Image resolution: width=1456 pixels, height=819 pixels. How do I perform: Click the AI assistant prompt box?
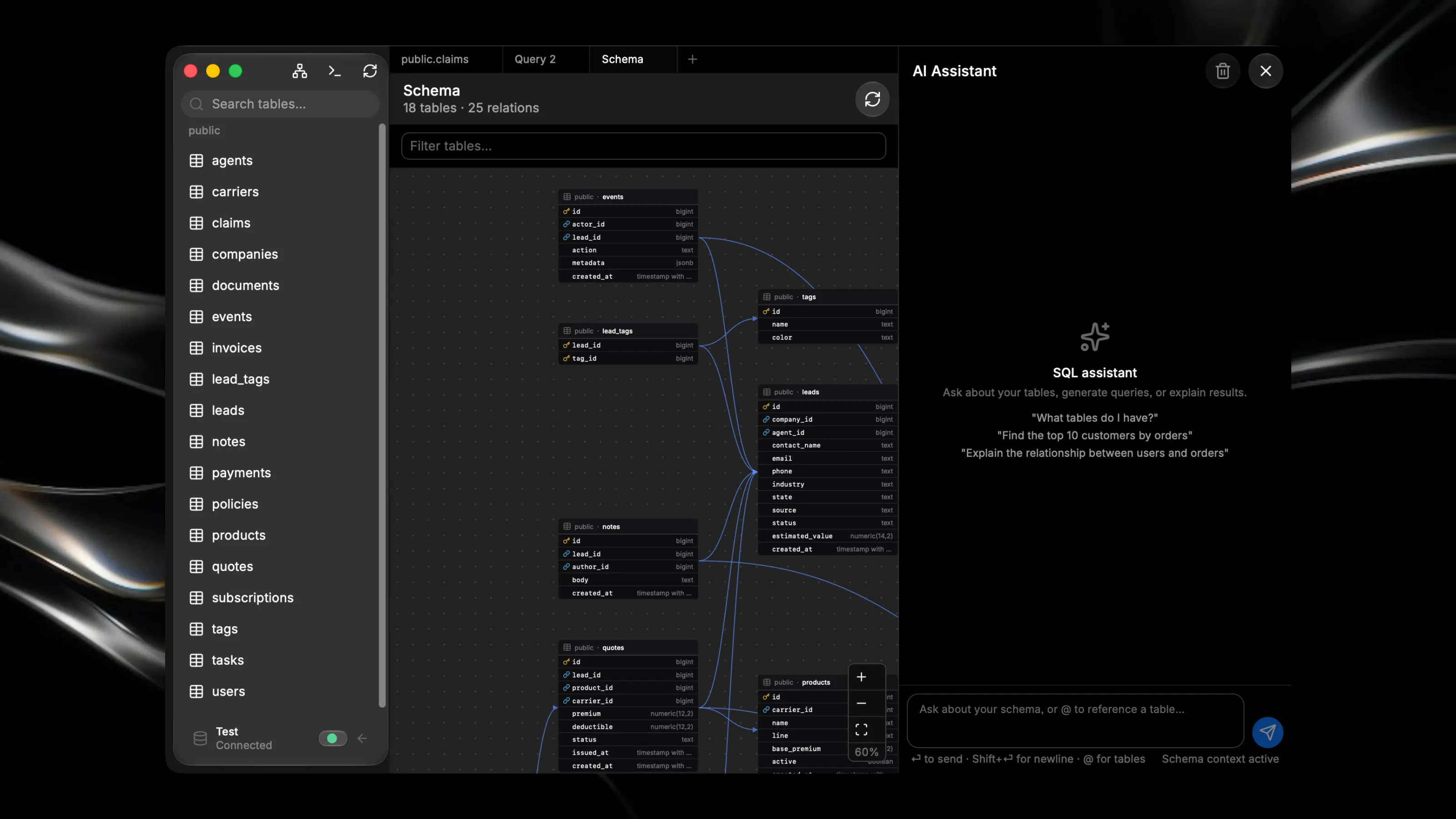pyautogui.click(x=1075, y=721)
